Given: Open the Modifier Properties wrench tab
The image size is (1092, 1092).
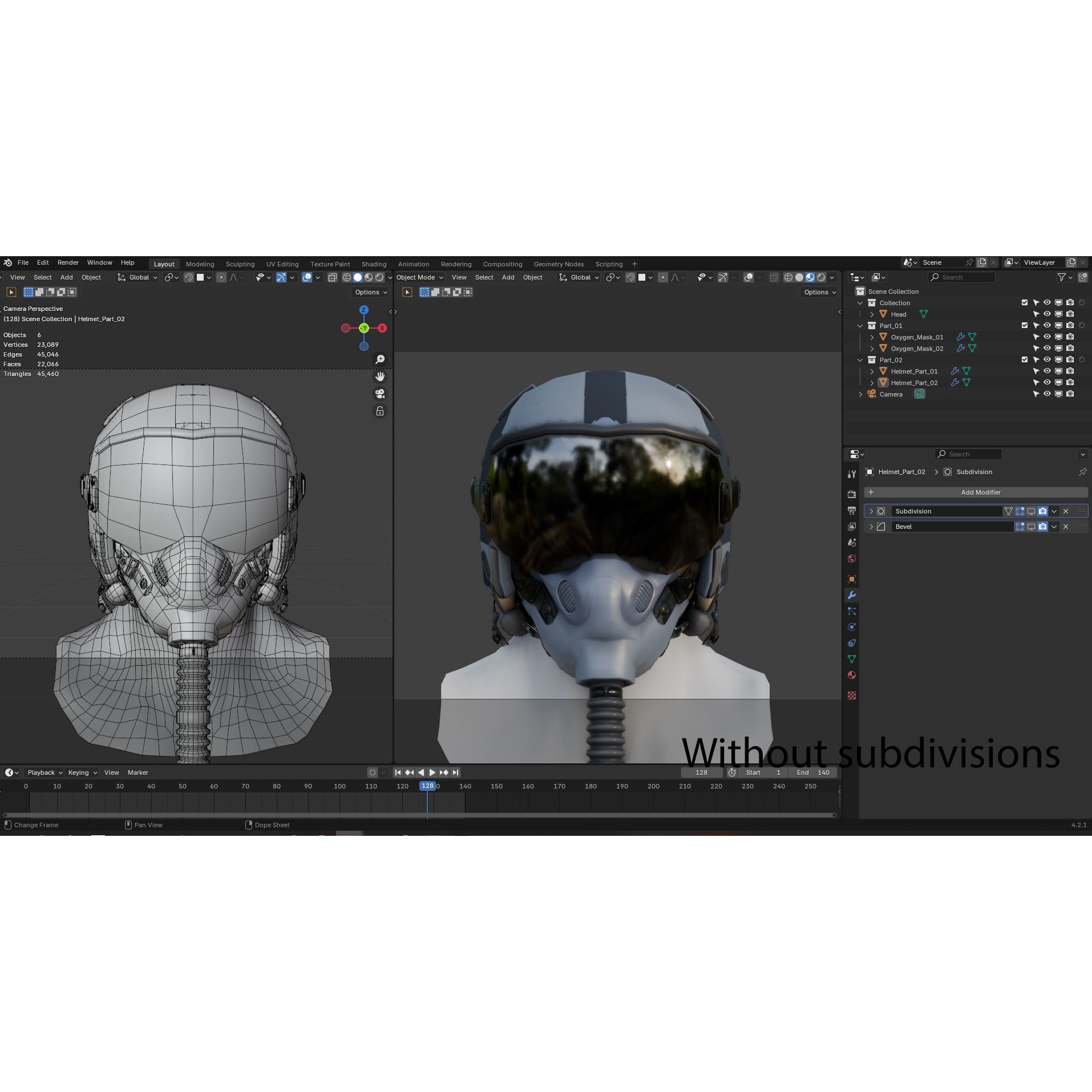Looking at the screenshot, I should (x=852, y=595).
